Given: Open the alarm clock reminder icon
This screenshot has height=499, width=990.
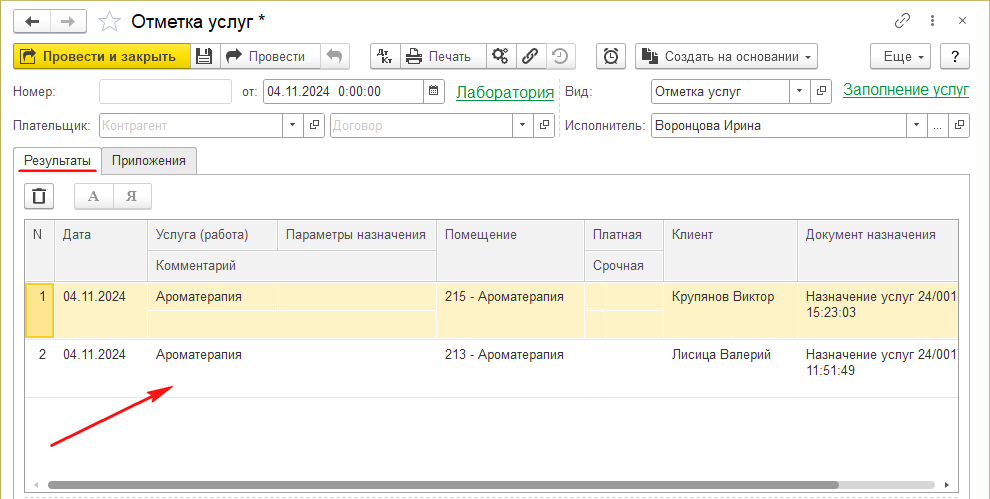Looking at the screenshot, I should [611, 57].
